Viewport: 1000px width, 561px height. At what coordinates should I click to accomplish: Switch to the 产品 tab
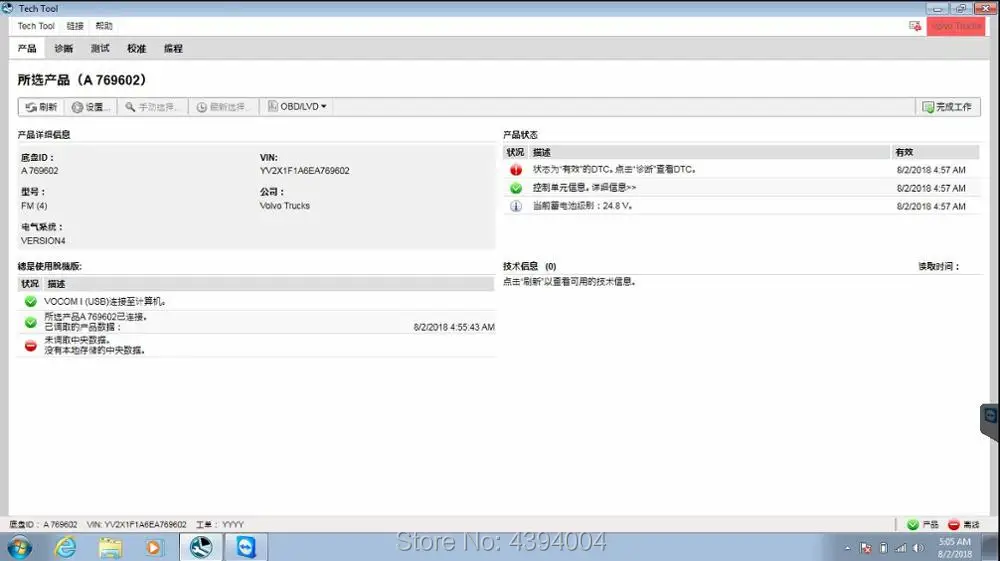27,48
